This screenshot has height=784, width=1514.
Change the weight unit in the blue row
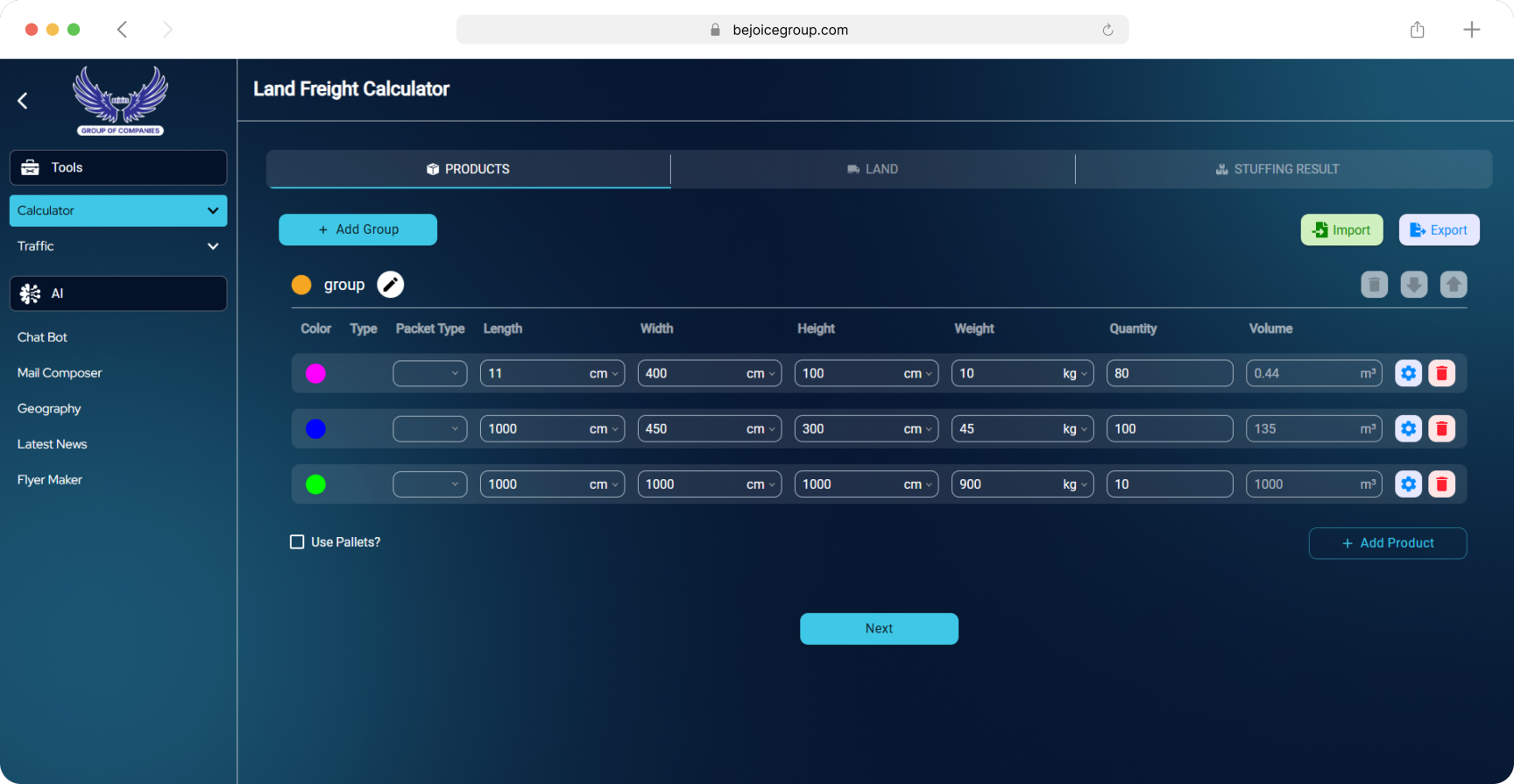coord(1074,429)
